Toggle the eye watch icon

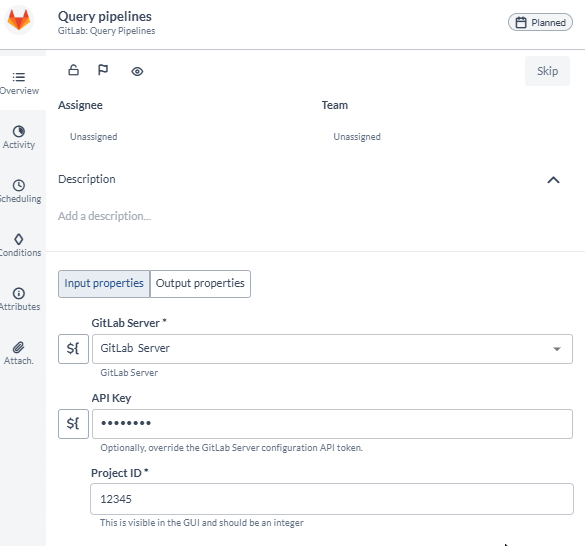(137, 71)
